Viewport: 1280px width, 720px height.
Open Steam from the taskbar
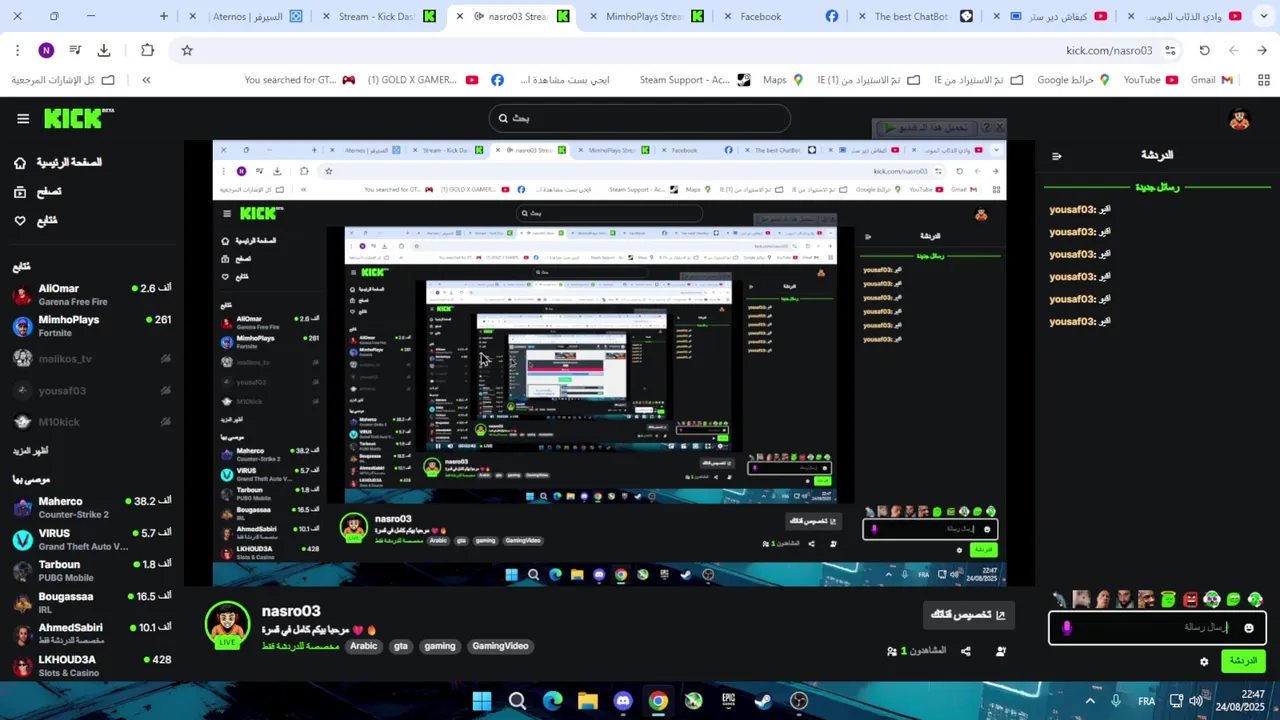763,701
